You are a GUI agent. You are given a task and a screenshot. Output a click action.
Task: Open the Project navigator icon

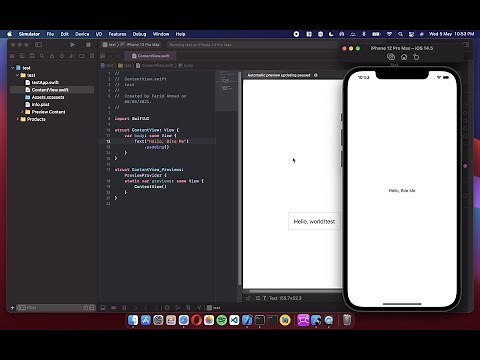pyautogui.click(x=12, y=56)
